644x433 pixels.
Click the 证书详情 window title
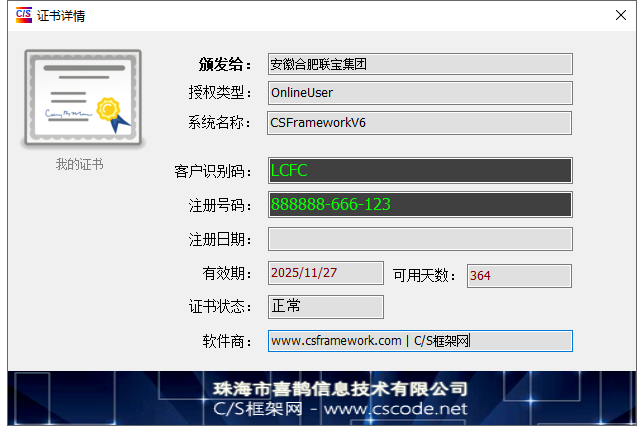pos(61,16)
